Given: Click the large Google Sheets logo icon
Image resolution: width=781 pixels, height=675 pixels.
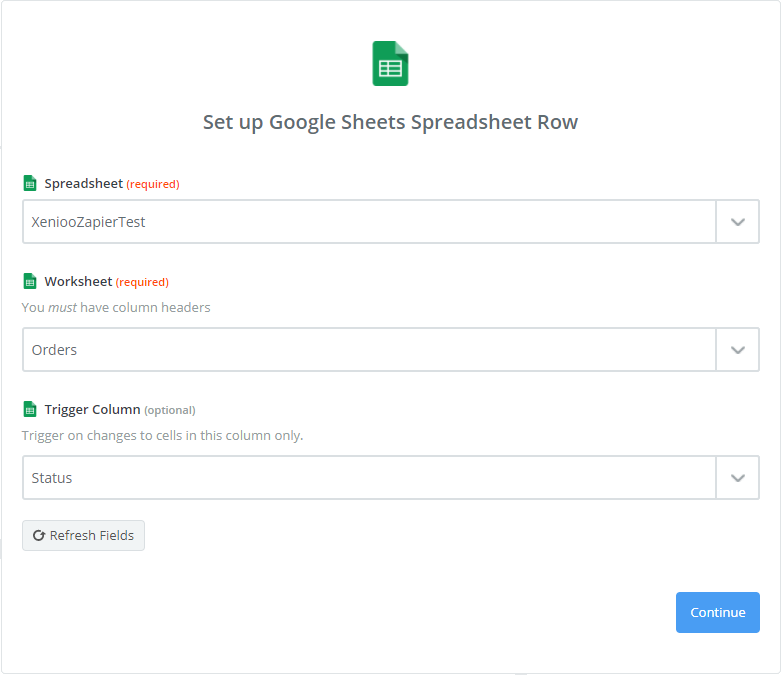Looking at the screenshot, I should pos(390,63).
